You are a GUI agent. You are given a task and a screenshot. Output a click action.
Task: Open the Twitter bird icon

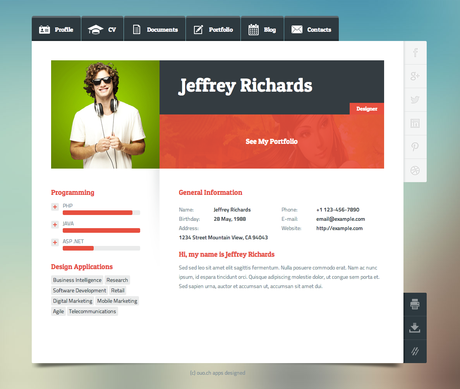[x=415, y=100]
